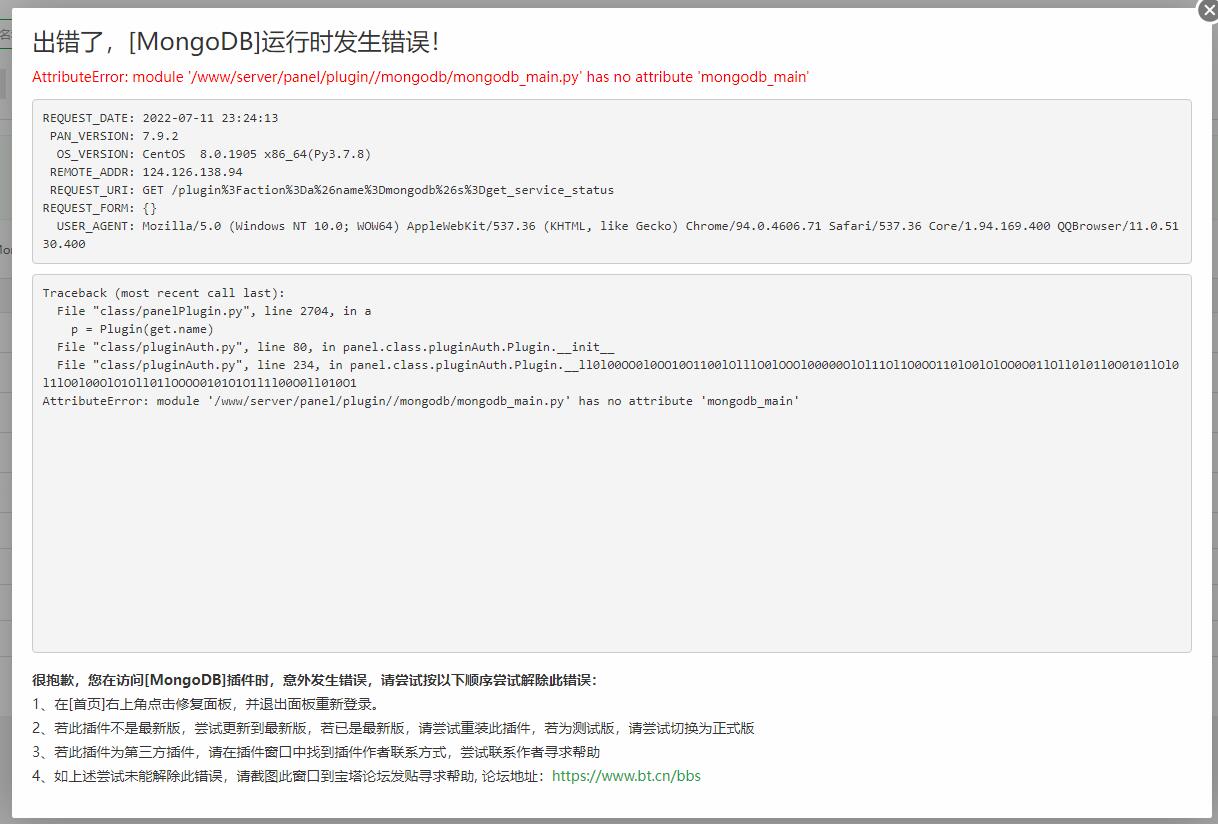Click the red AttributeError message line
Viewport: 1218px width, 824px height.
[x=420, y=77]
